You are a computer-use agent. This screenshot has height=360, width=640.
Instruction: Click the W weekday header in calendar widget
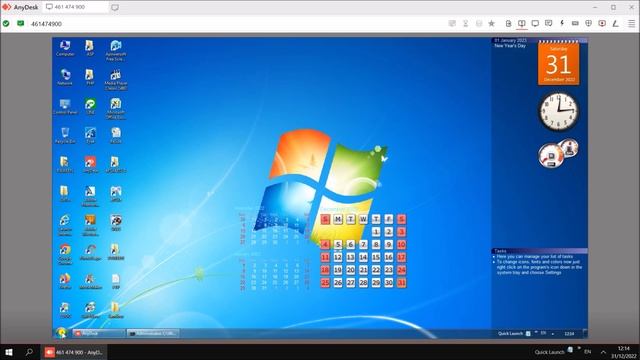[x=363, y=219]
